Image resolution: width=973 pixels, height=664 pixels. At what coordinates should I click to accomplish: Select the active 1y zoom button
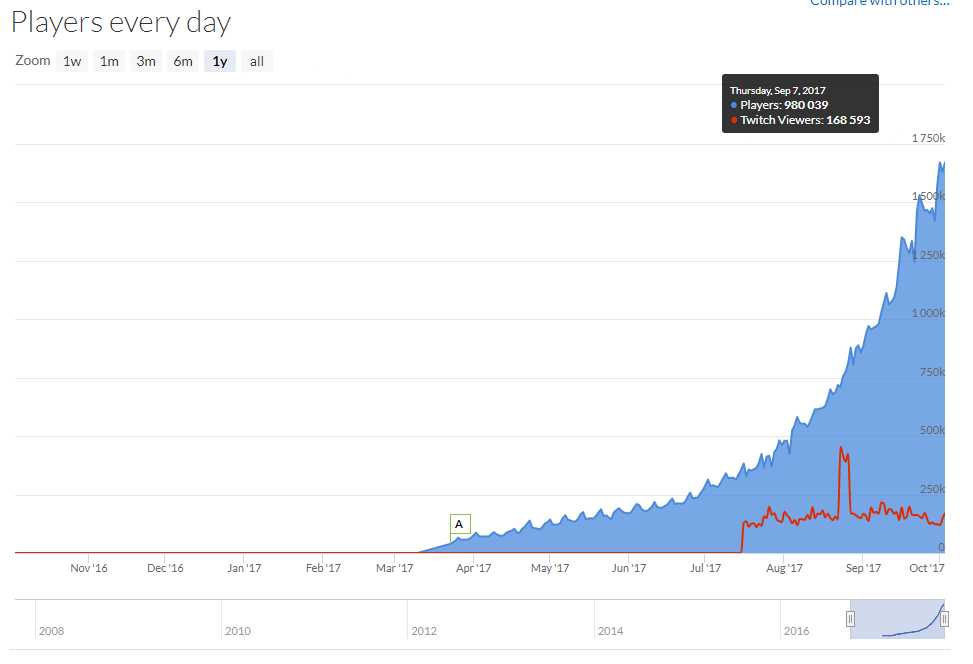coord(220,61)
